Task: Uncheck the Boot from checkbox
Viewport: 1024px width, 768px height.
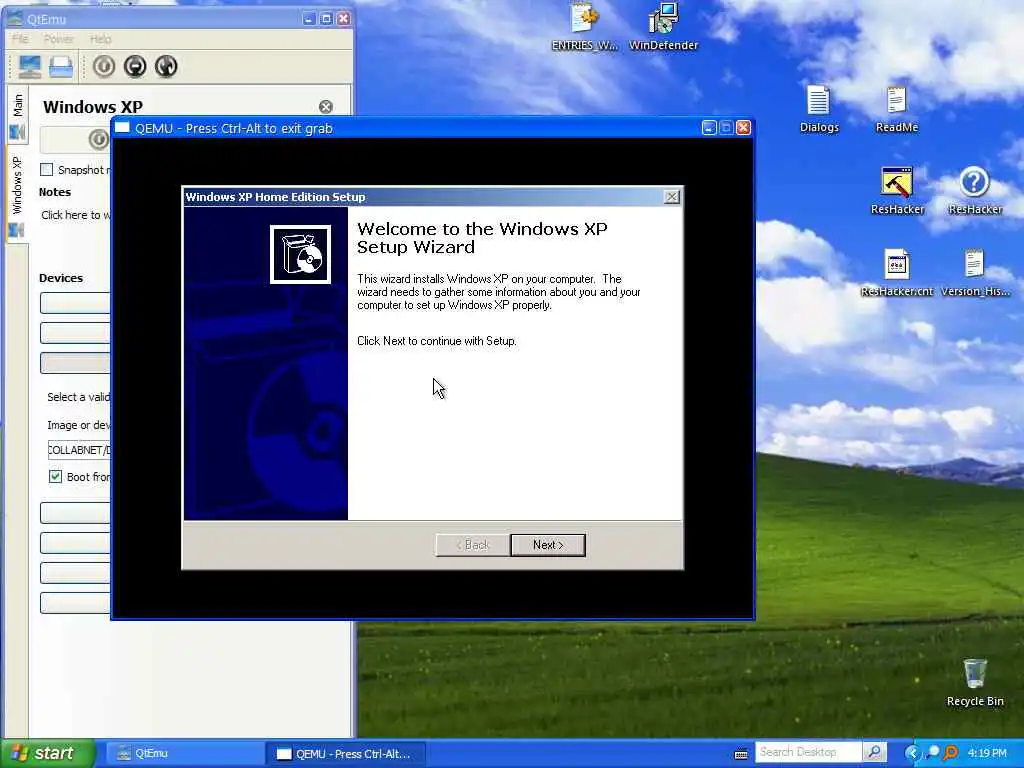Action: [56, 477]
